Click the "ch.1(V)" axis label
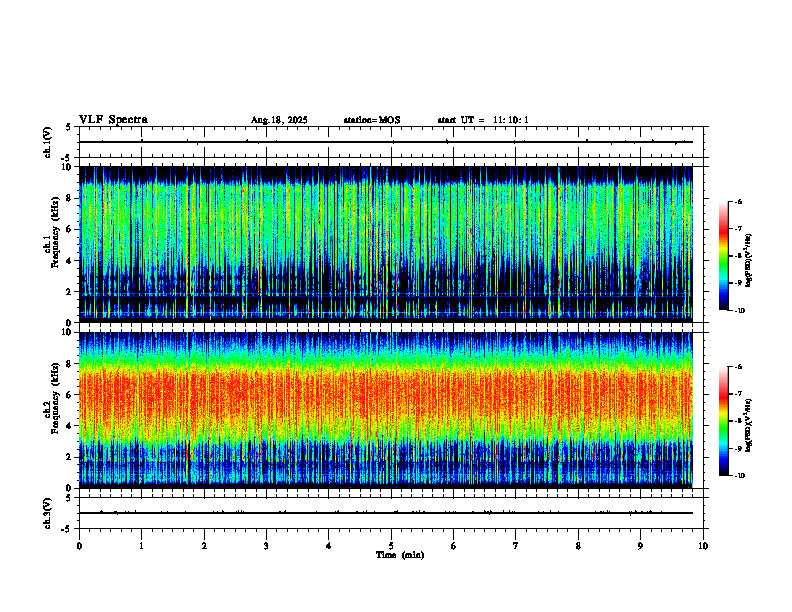 pyautogui.click(x=48, y=142)
